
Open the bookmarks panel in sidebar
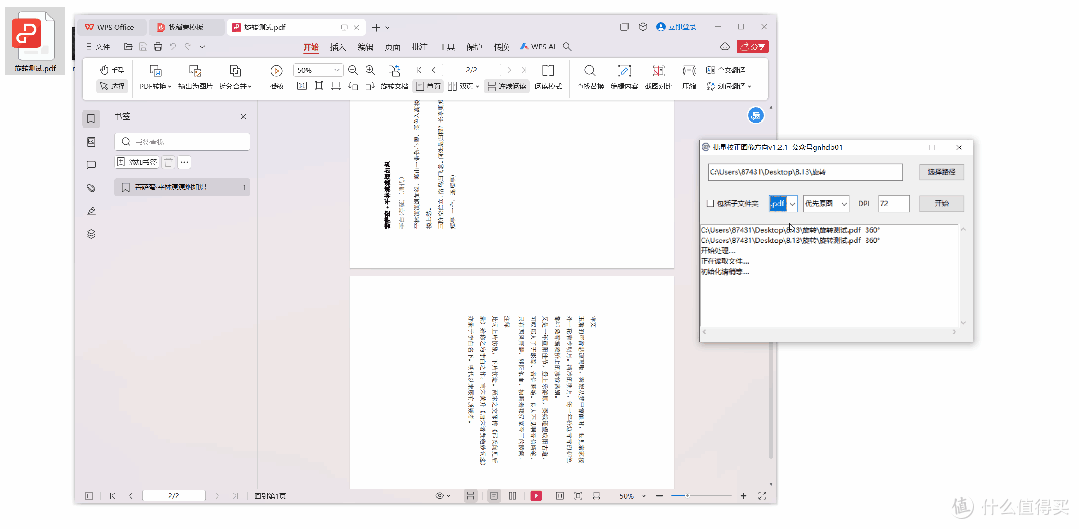pos(91,118)
